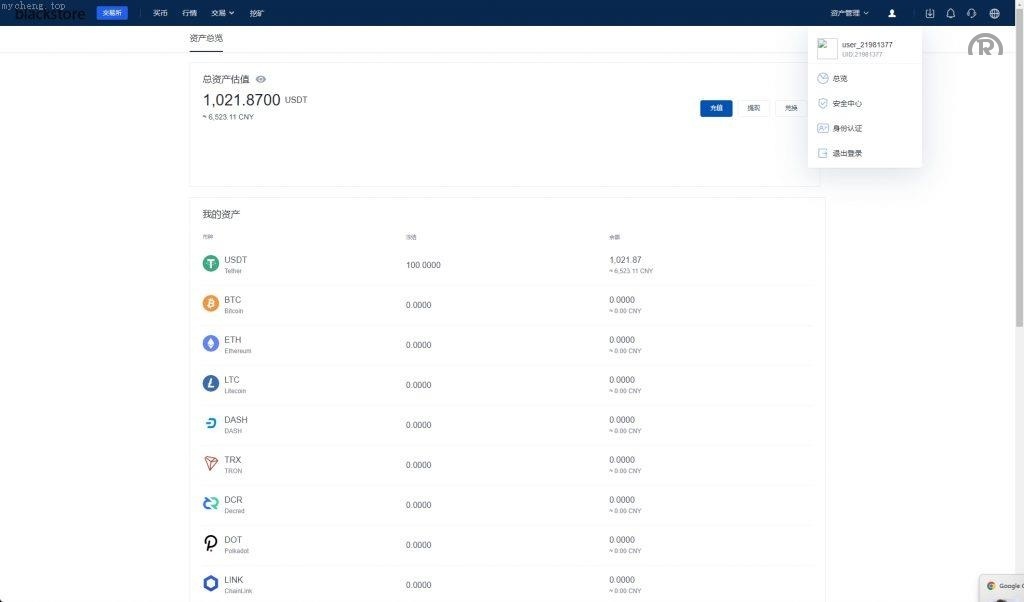Click the DOT Polkadot coin icon
Image resolution: width=1024 pixels, height=602 pixels.
click(211, 544)
